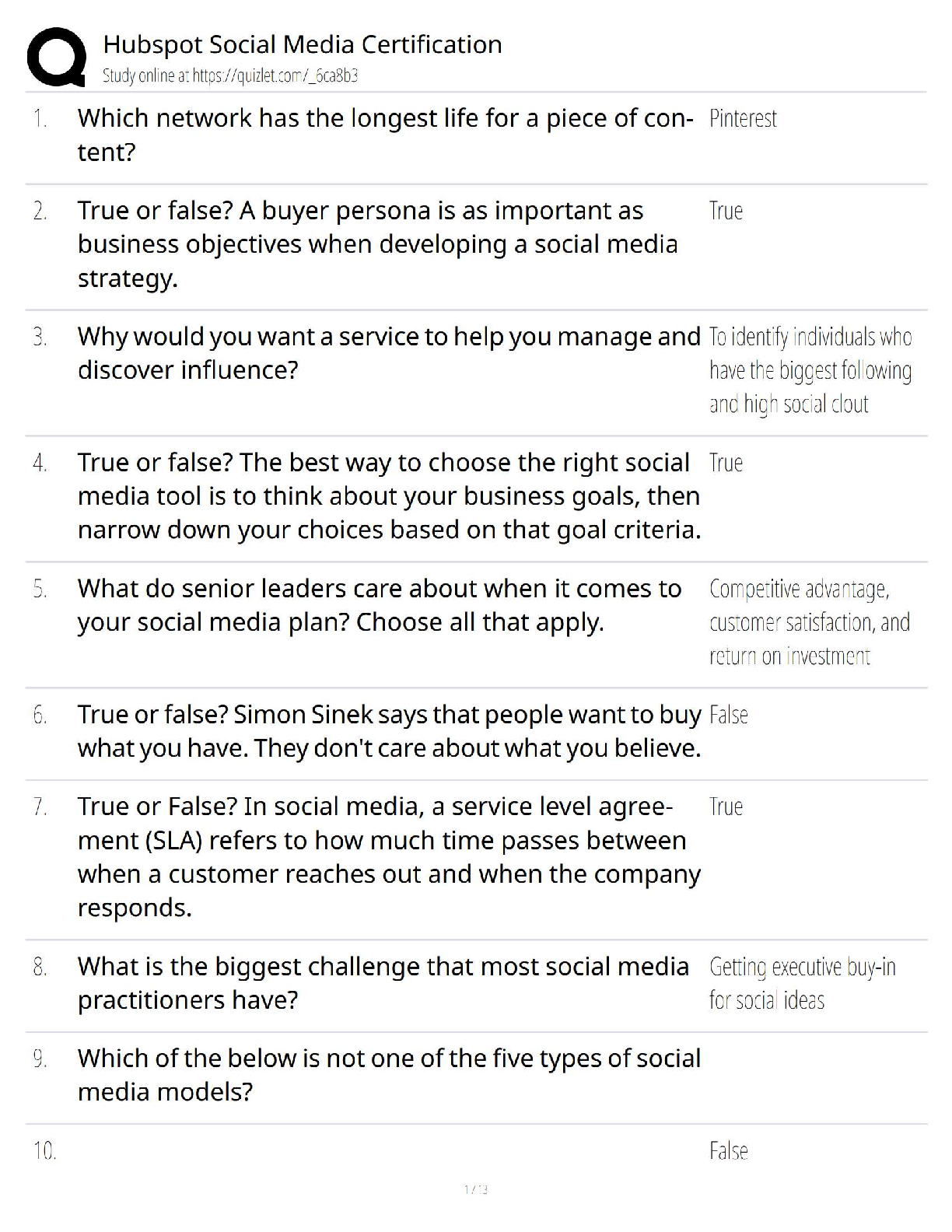The image size is (952, 1232).
Task: Select the senior leaders social media plan question
Action: (x=379, y=605)
